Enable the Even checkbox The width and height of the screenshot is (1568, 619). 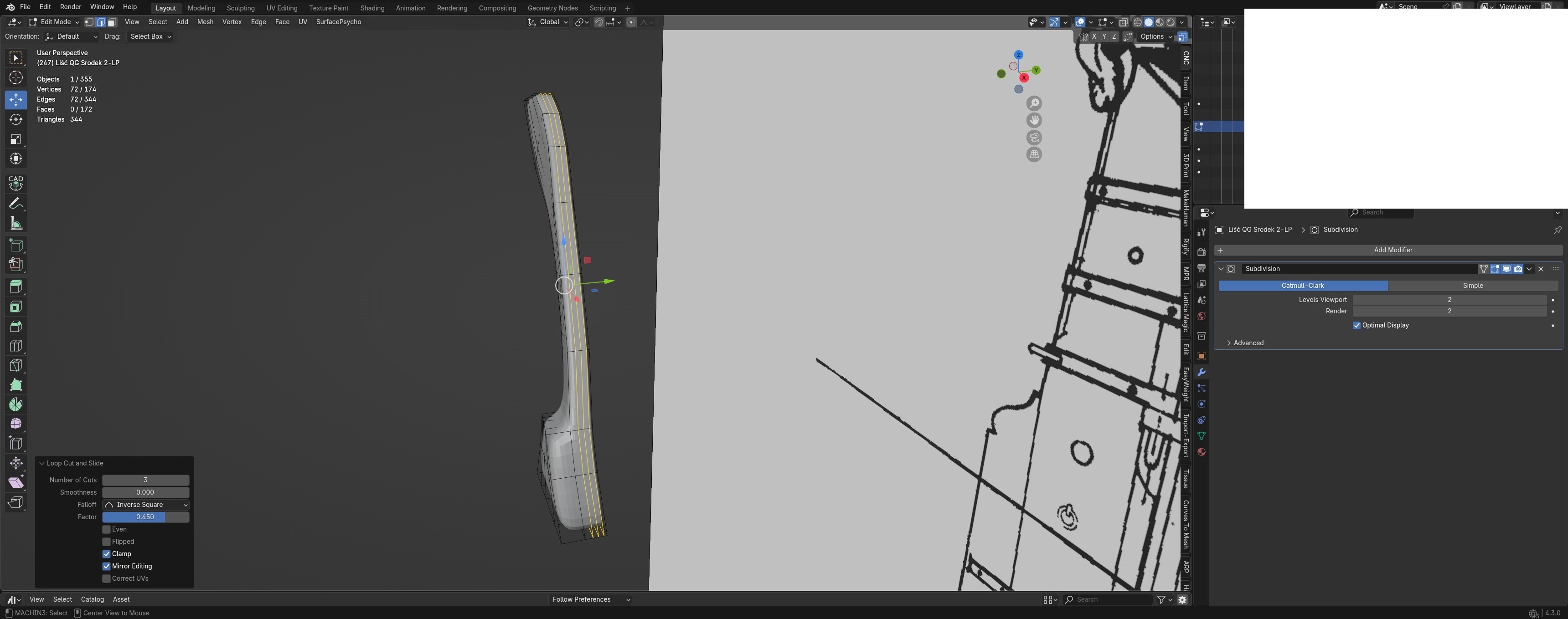point(107,530)
